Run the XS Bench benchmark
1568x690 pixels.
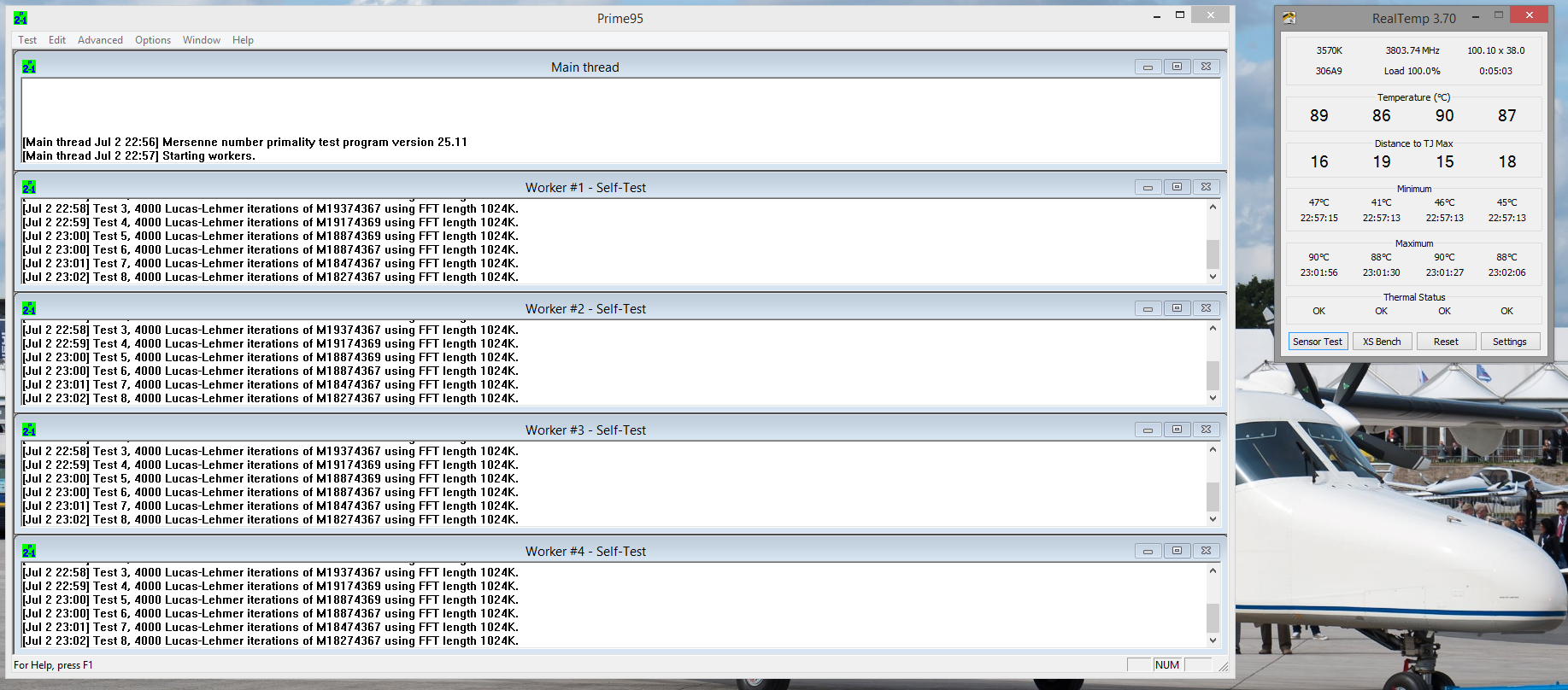tap(1382, 342)
